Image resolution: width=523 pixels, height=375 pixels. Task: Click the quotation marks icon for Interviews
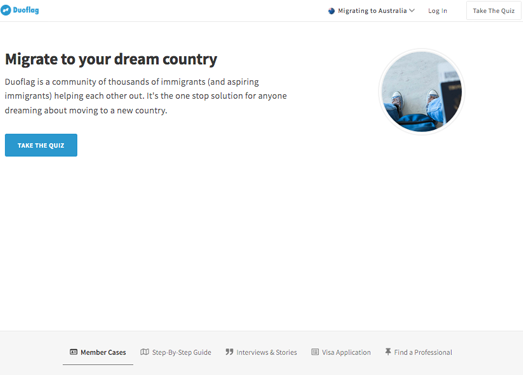[229, 352]
